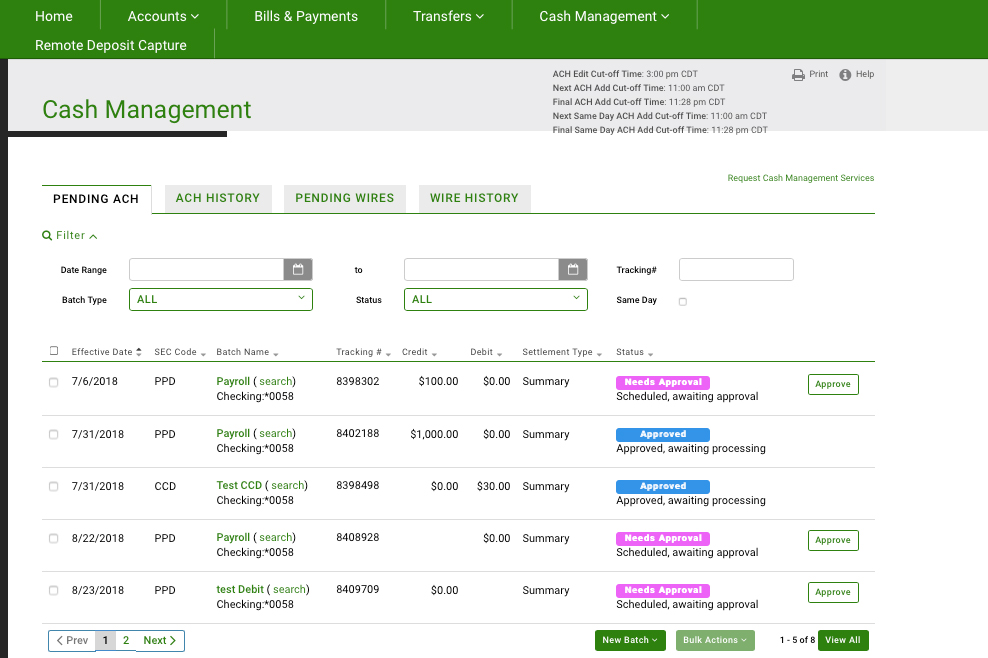Expand the New Batch dropdown button
This screenshot has height=658, width=988.
629,640
